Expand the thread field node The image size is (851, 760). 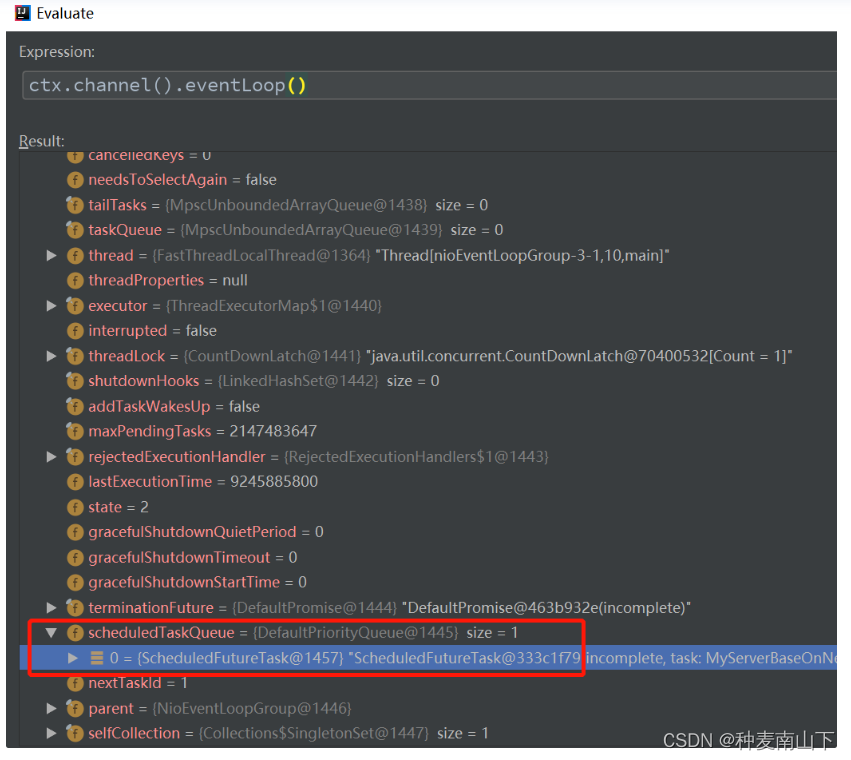tap(52, 255)
